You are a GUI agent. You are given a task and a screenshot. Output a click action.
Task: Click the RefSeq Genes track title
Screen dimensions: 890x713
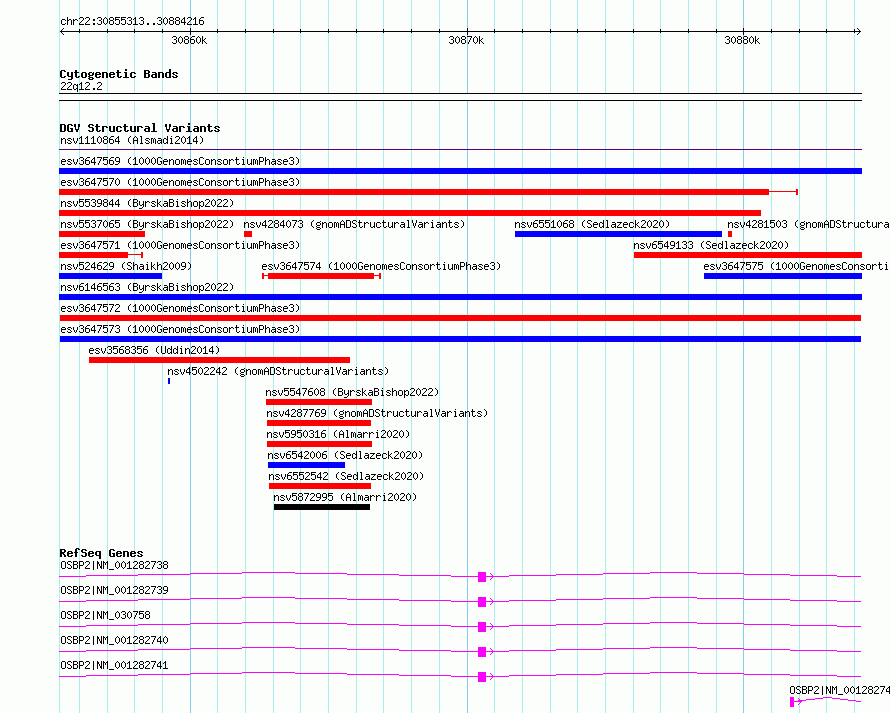102,553
